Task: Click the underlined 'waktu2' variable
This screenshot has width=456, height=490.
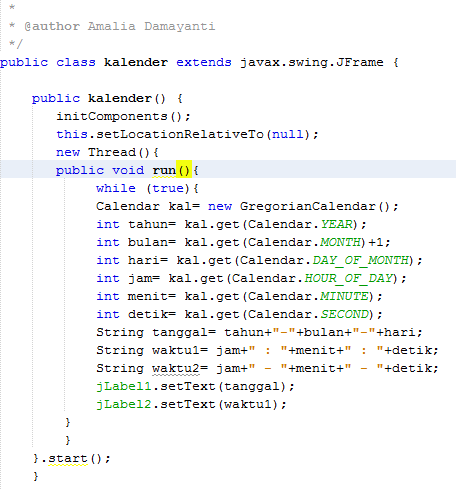Action: pos(176,368)
